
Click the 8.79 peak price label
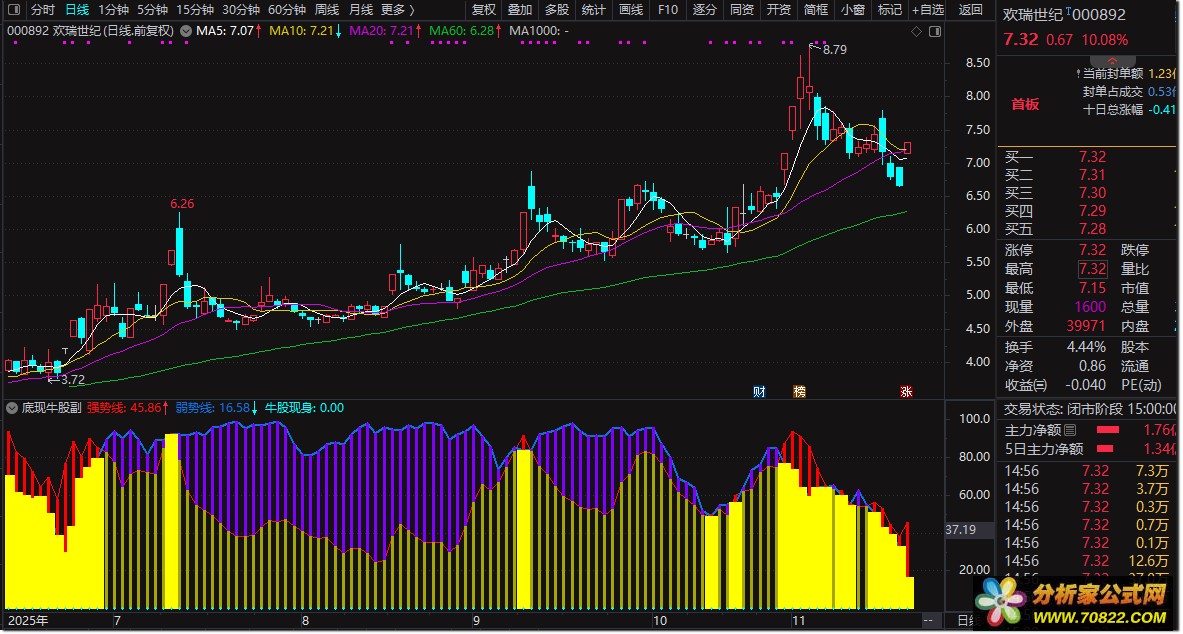pos(834,49)
